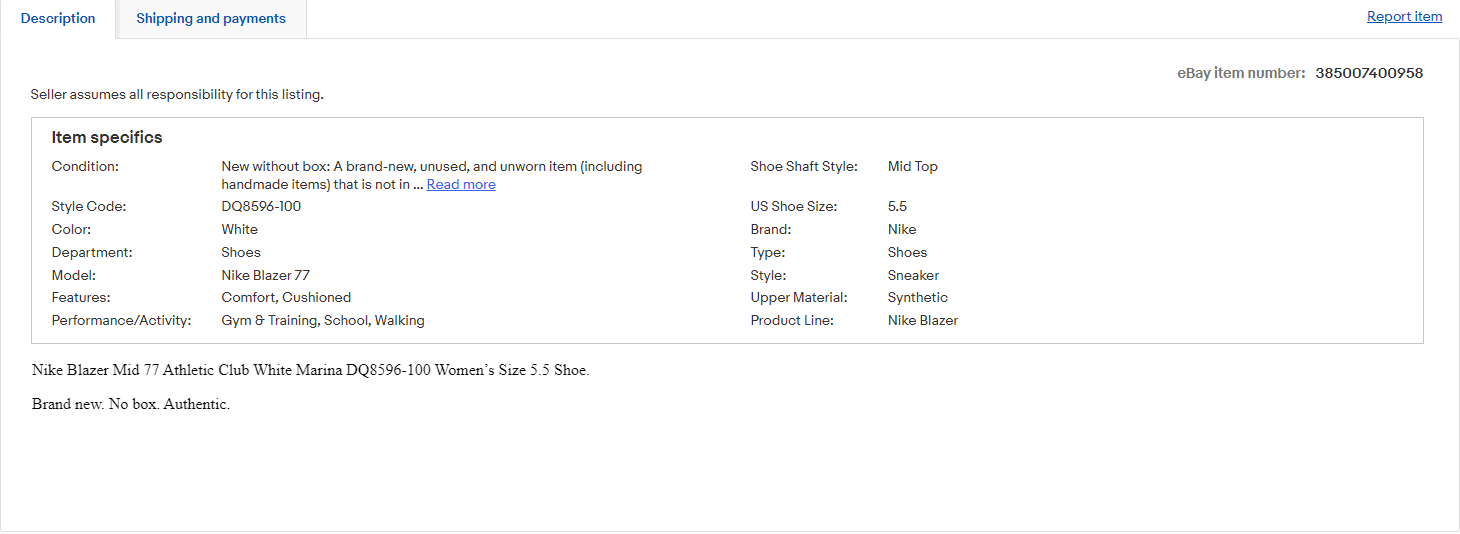Click the Features value Comfort, Cushioned
The height and width of the screenshot is (534, 1460).
[286, 298]
